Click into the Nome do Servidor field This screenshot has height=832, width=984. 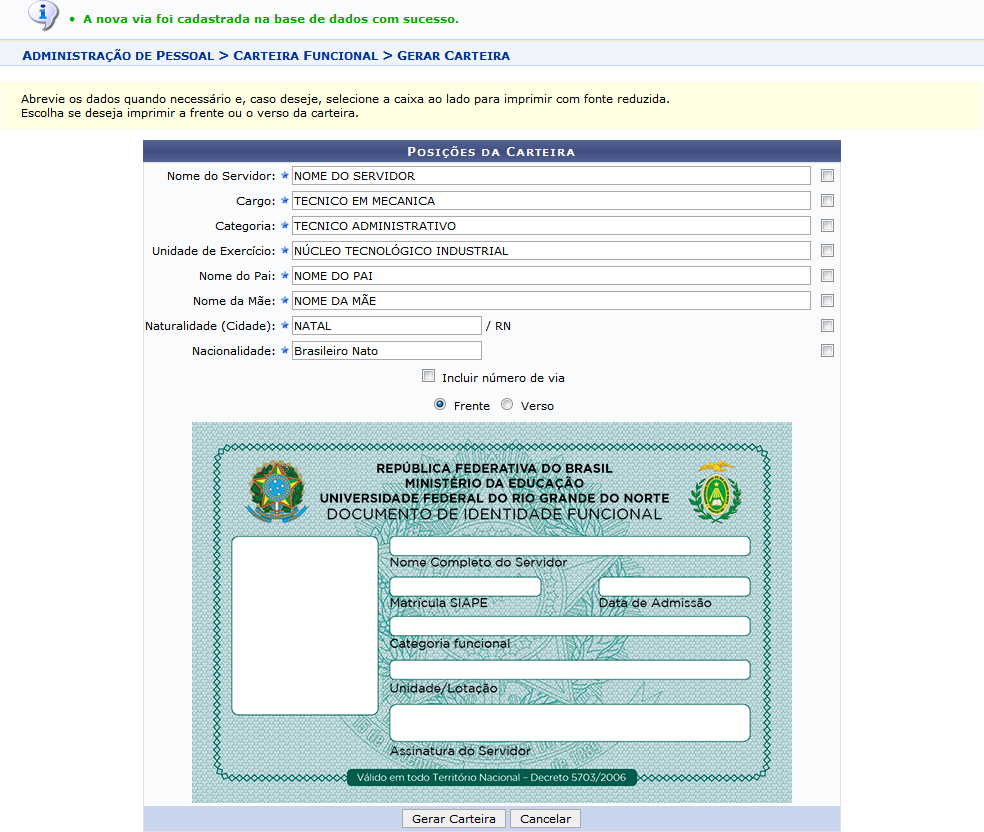(x=550, y=176)
